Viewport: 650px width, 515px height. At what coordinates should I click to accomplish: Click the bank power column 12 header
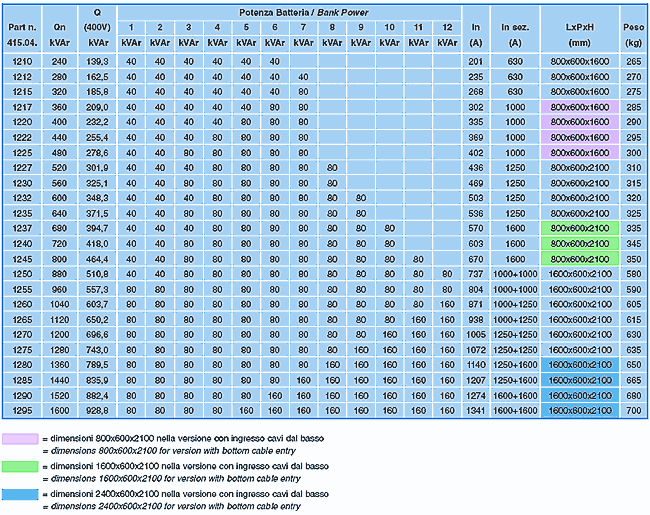point(445,26)
